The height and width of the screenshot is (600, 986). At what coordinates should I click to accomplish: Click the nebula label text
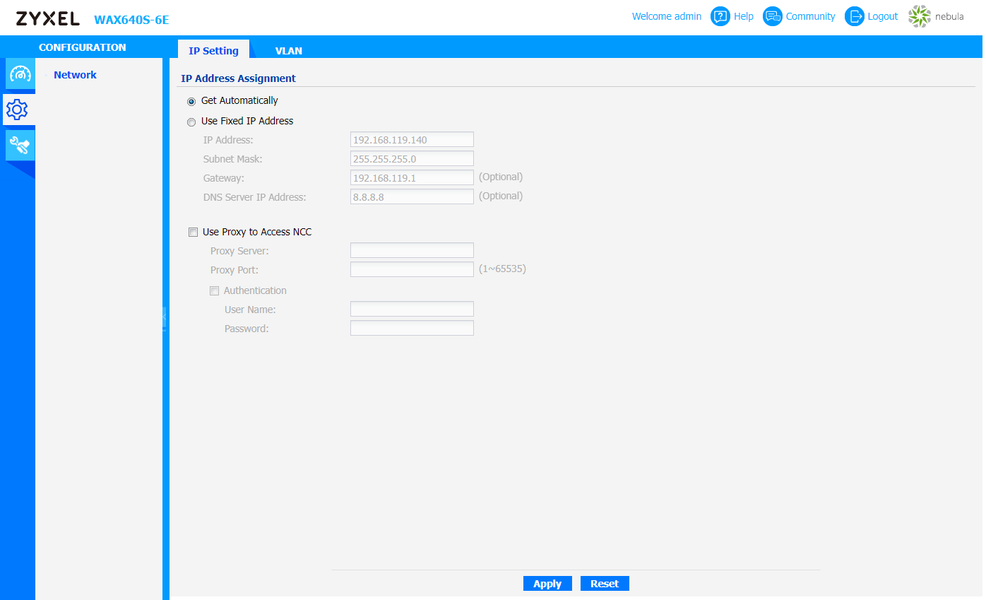coord(949,16)
